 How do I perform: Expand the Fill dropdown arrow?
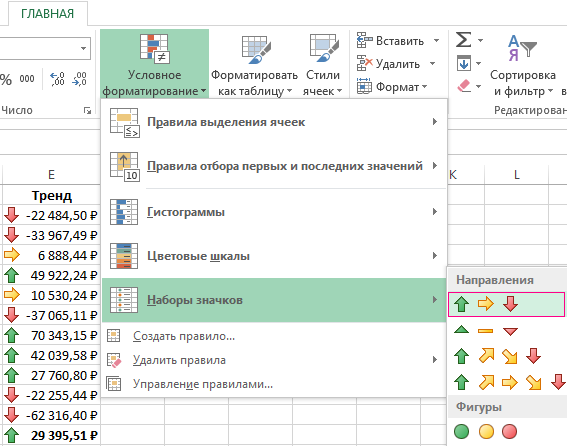(478, 64)
